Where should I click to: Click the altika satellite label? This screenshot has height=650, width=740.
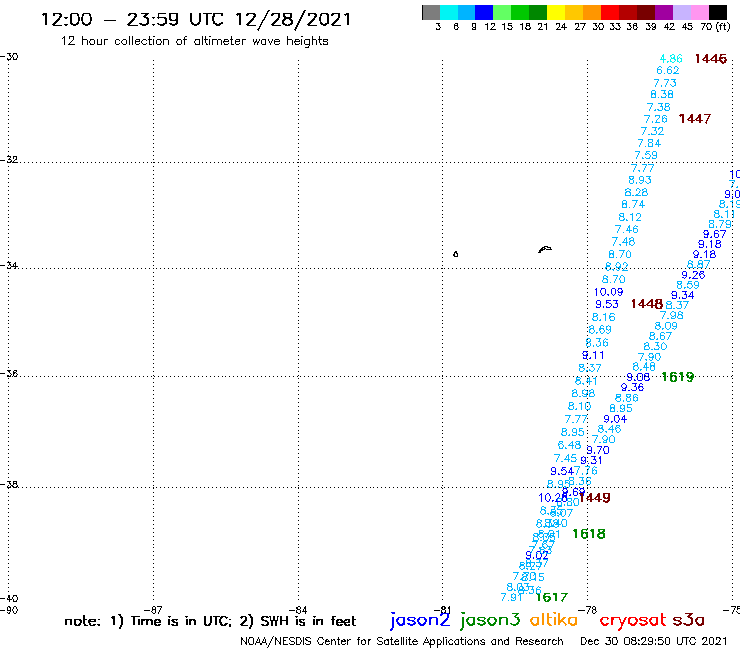point(554,619)
